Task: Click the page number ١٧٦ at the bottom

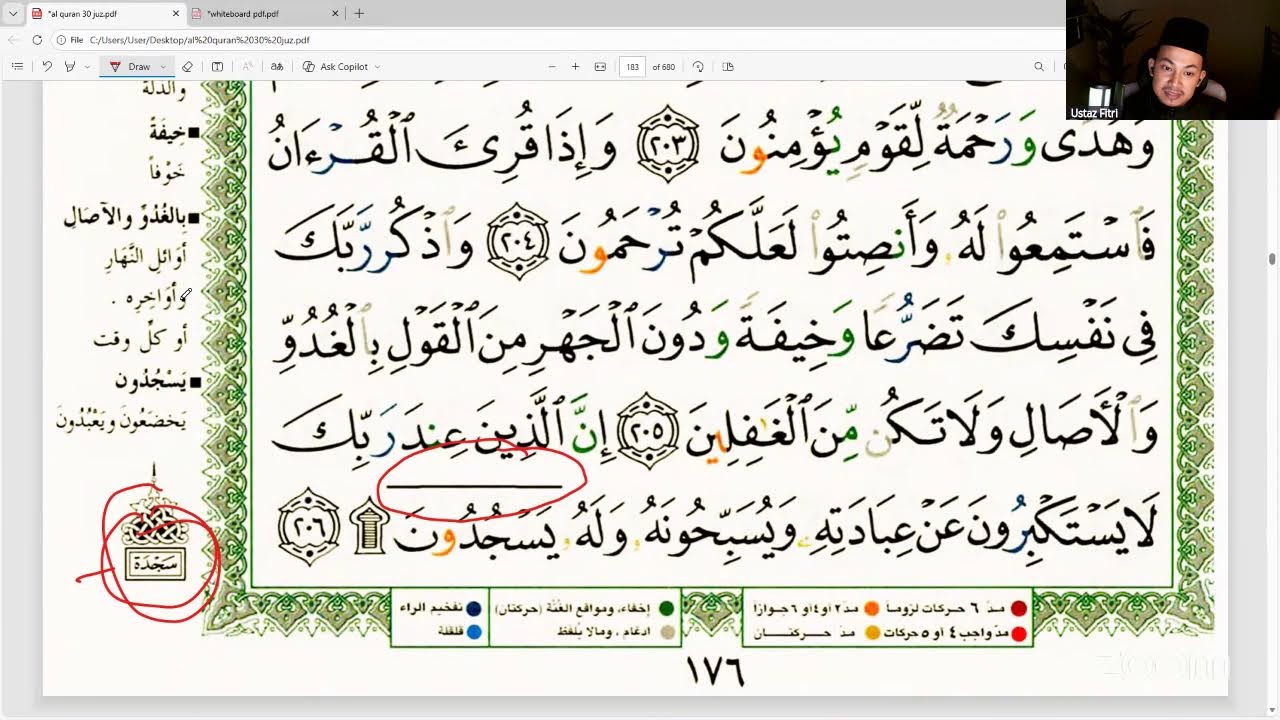Action: point(716,671)
